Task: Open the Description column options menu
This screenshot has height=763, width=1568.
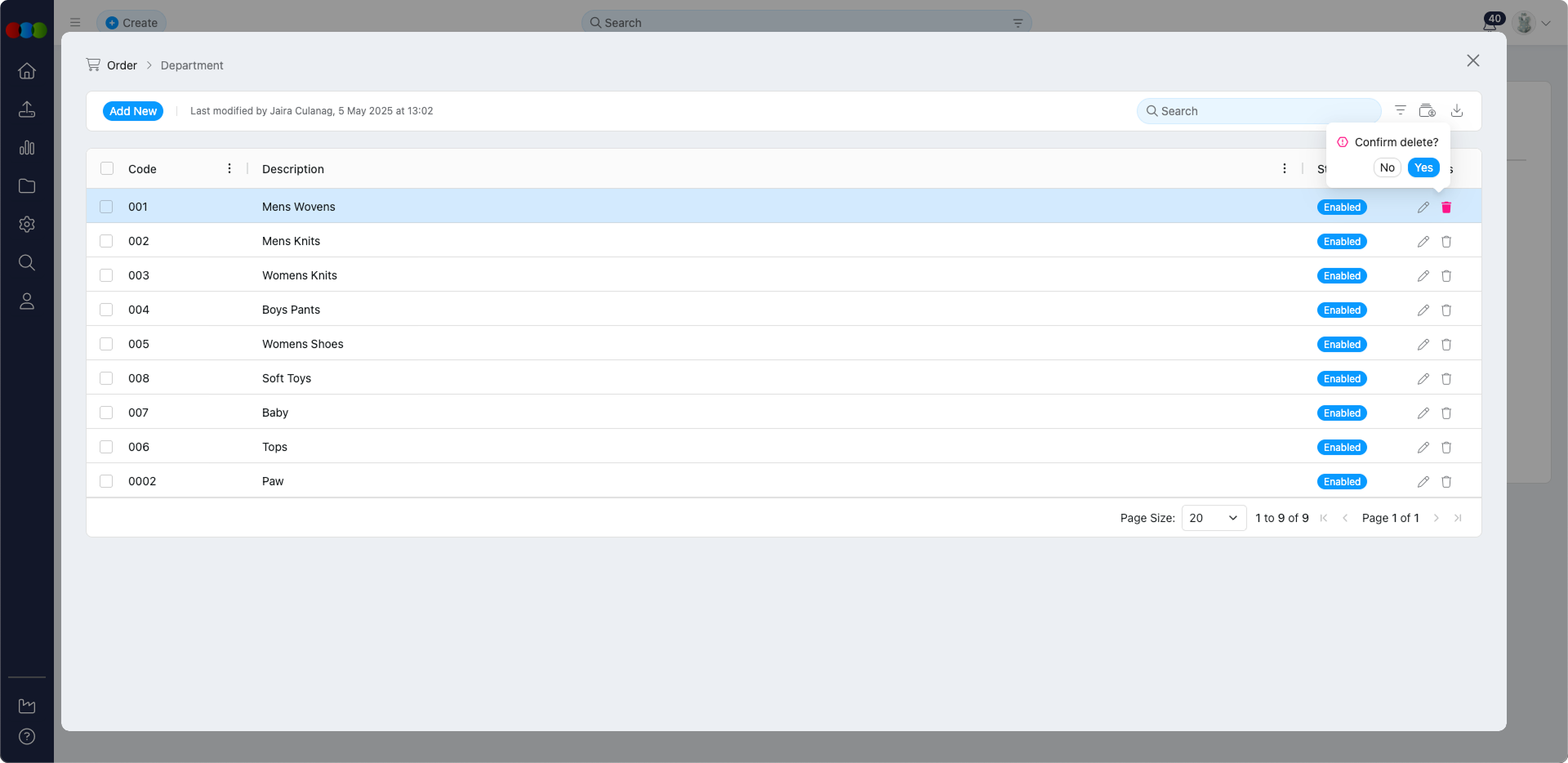Action: 1284,168
